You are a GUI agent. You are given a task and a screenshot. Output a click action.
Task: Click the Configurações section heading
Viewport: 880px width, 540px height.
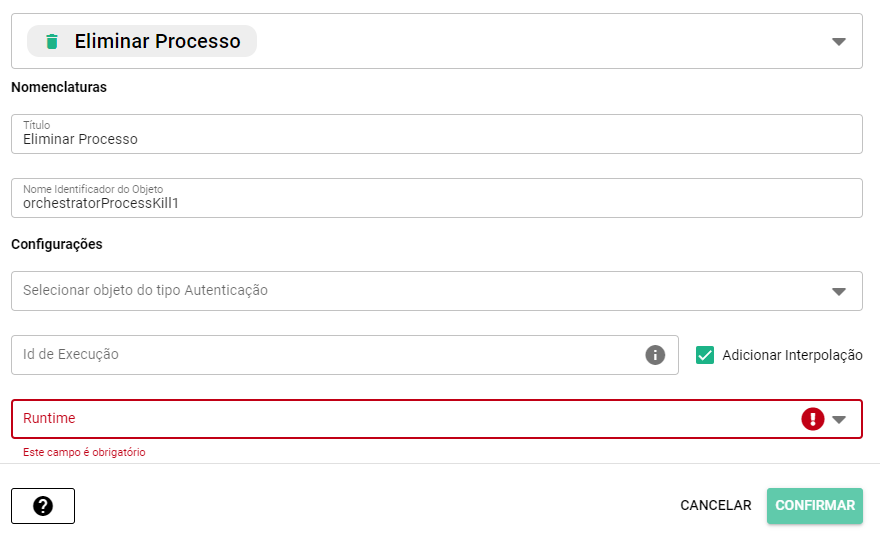point(57,244)
